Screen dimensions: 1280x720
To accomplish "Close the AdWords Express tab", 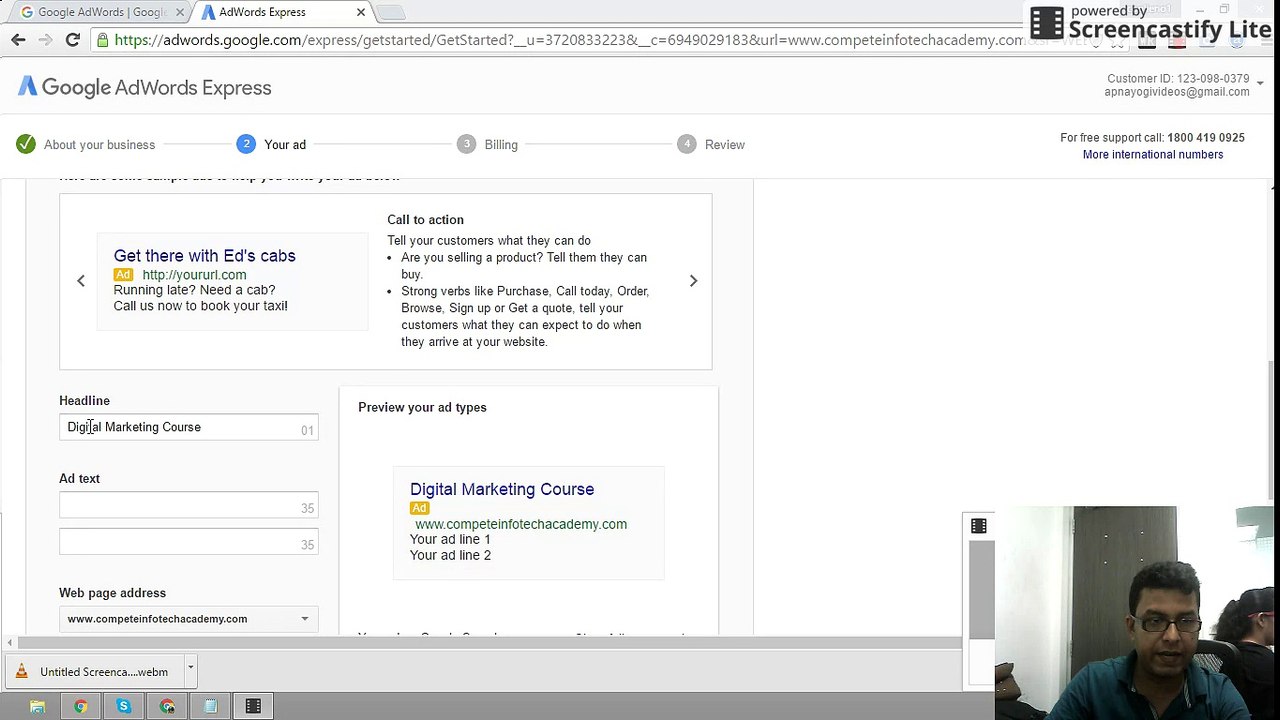I will [x=361, y=12].
